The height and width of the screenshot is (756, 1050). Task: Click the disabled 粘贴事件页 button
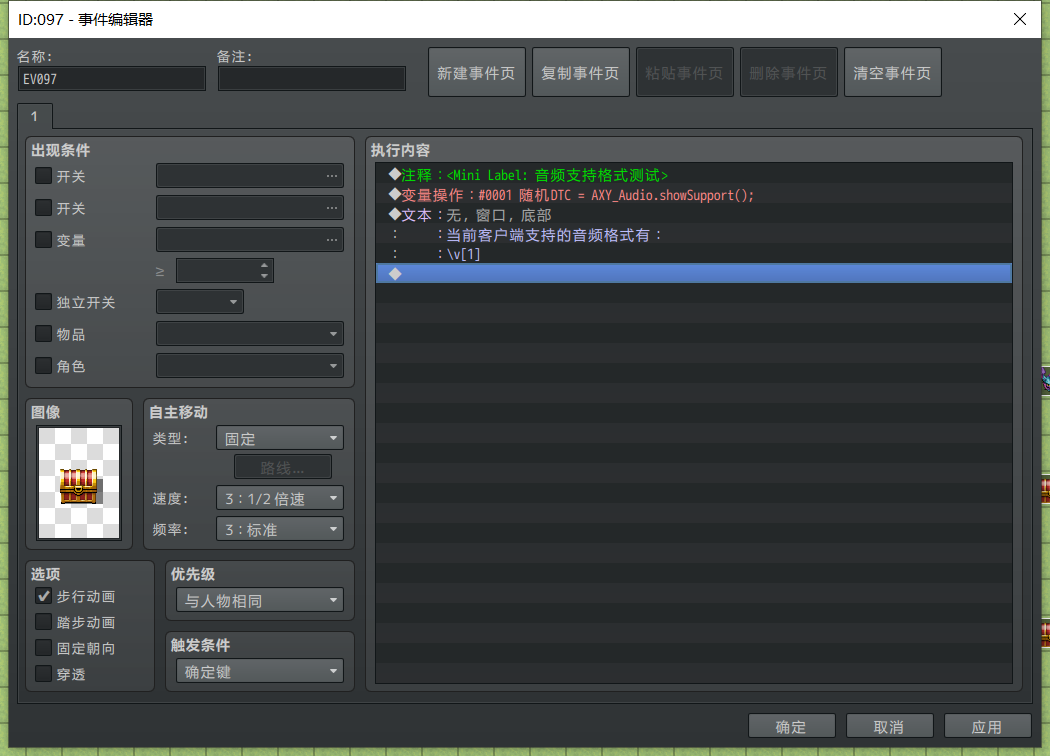pyautogui.click(x=684, y=72)
